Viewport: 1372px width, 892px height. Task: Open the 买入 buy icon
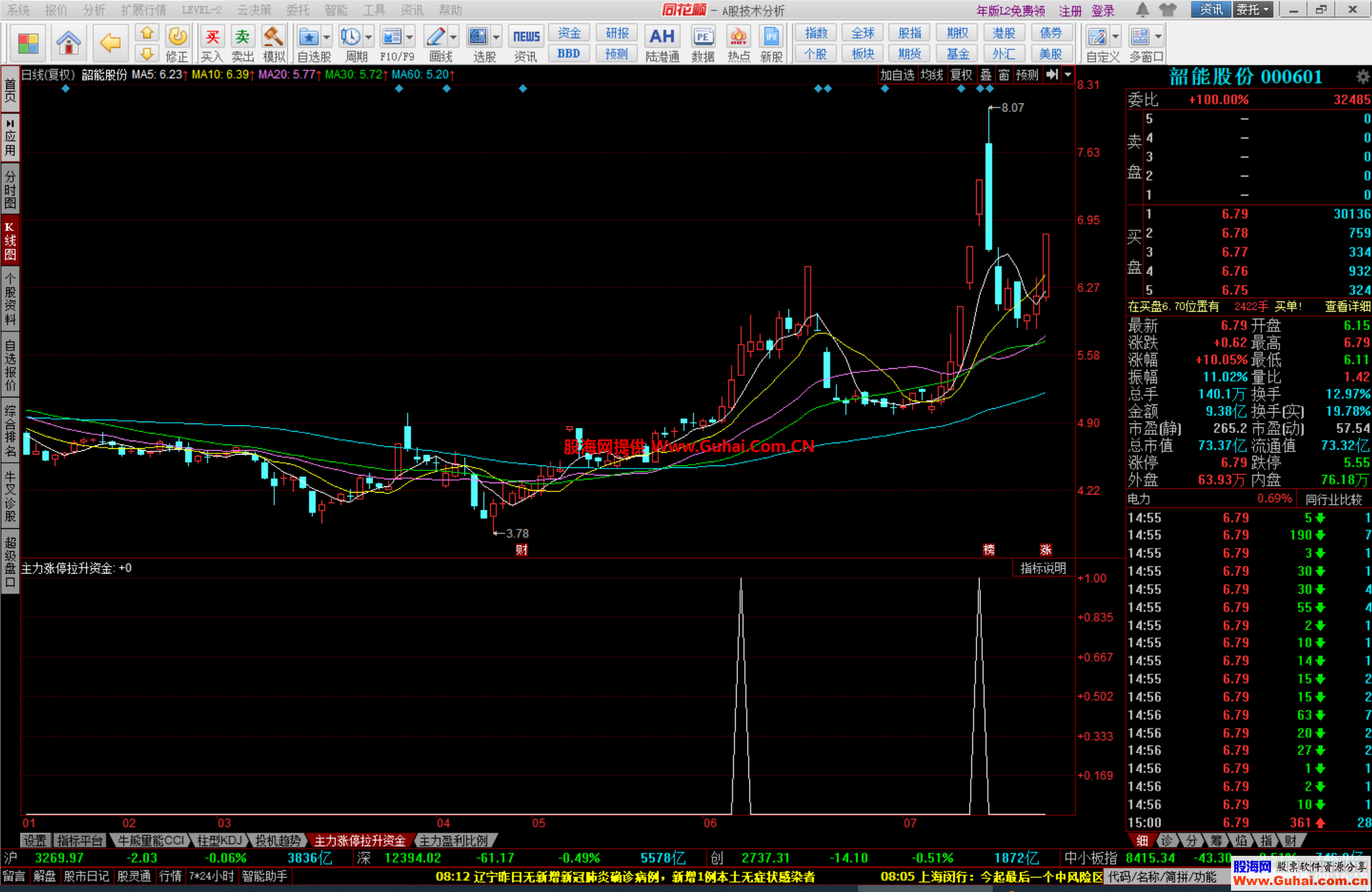[212, 43]
